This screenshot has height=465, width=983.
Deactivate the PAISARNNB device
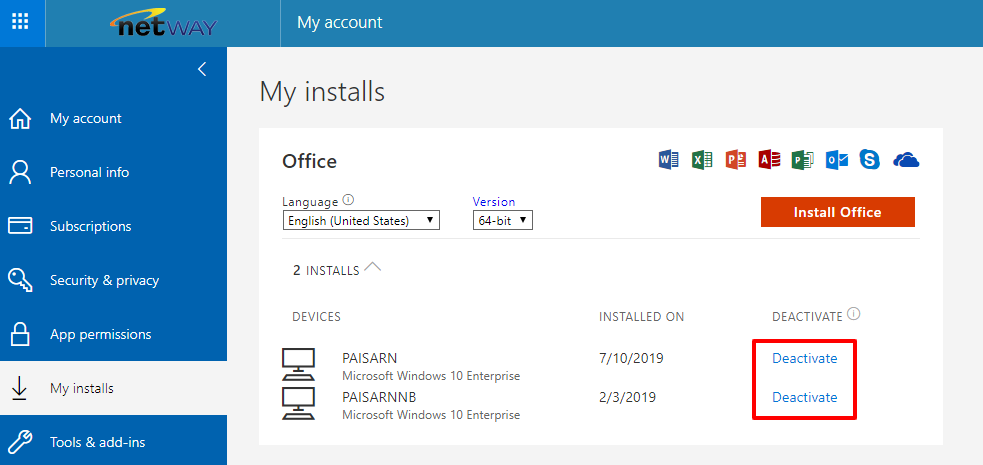point(804,397)
